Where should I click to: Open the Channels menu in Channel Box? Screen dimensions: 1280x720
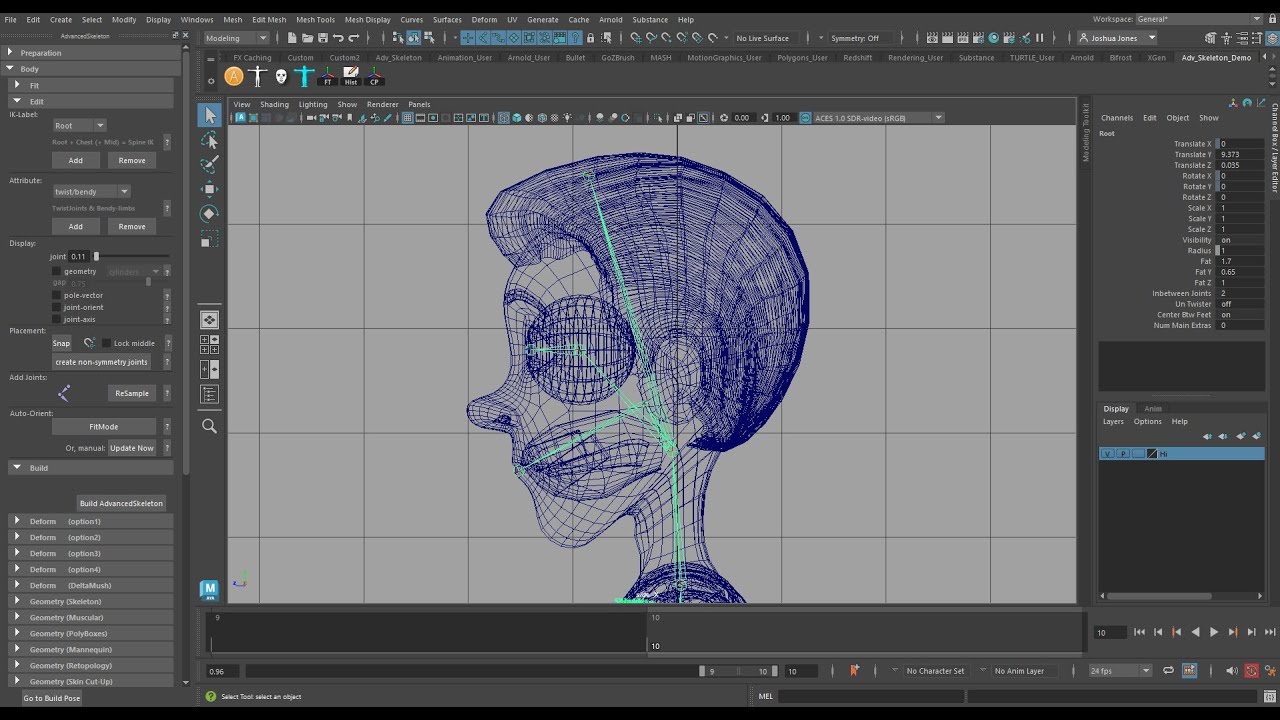click(1117, 118)
